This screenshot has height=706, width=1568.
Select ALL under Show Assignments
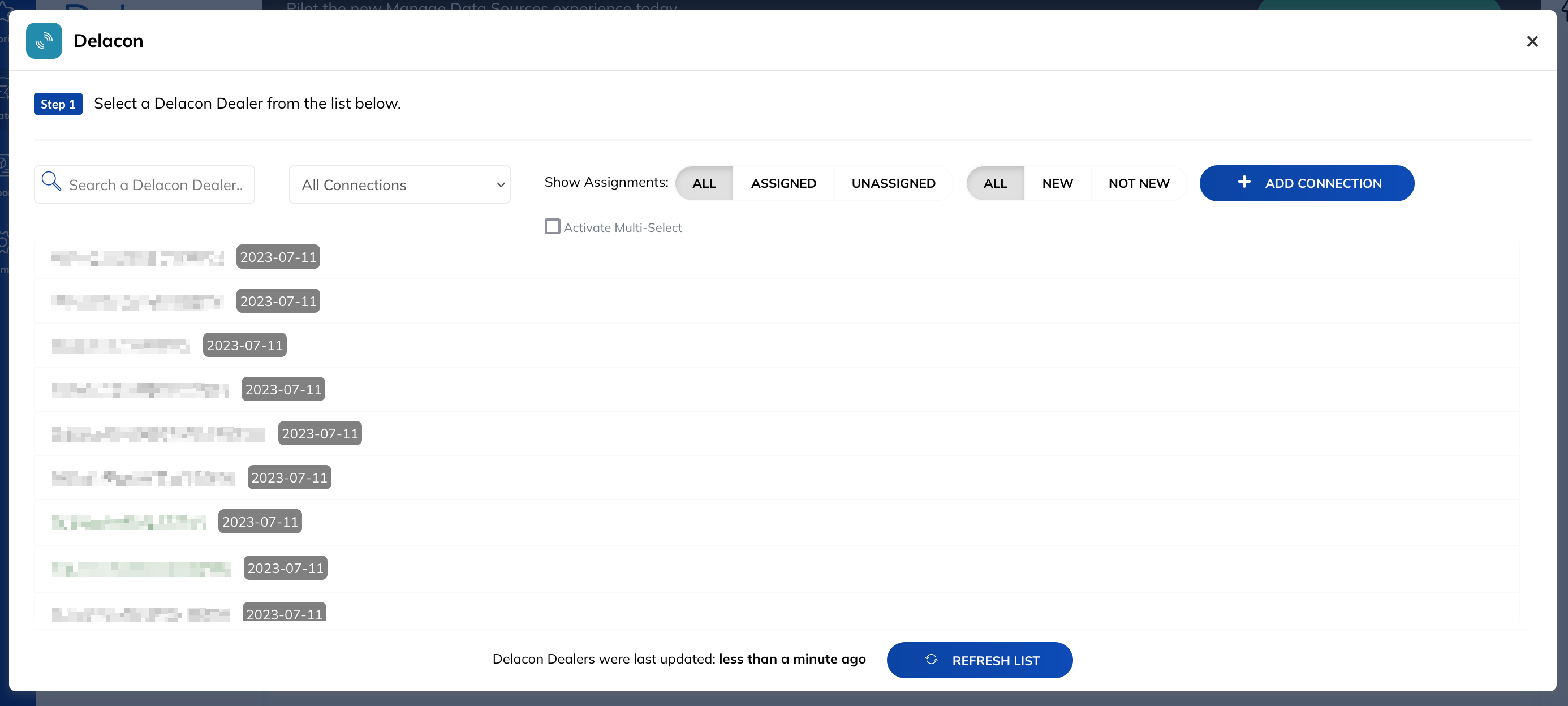704,183
